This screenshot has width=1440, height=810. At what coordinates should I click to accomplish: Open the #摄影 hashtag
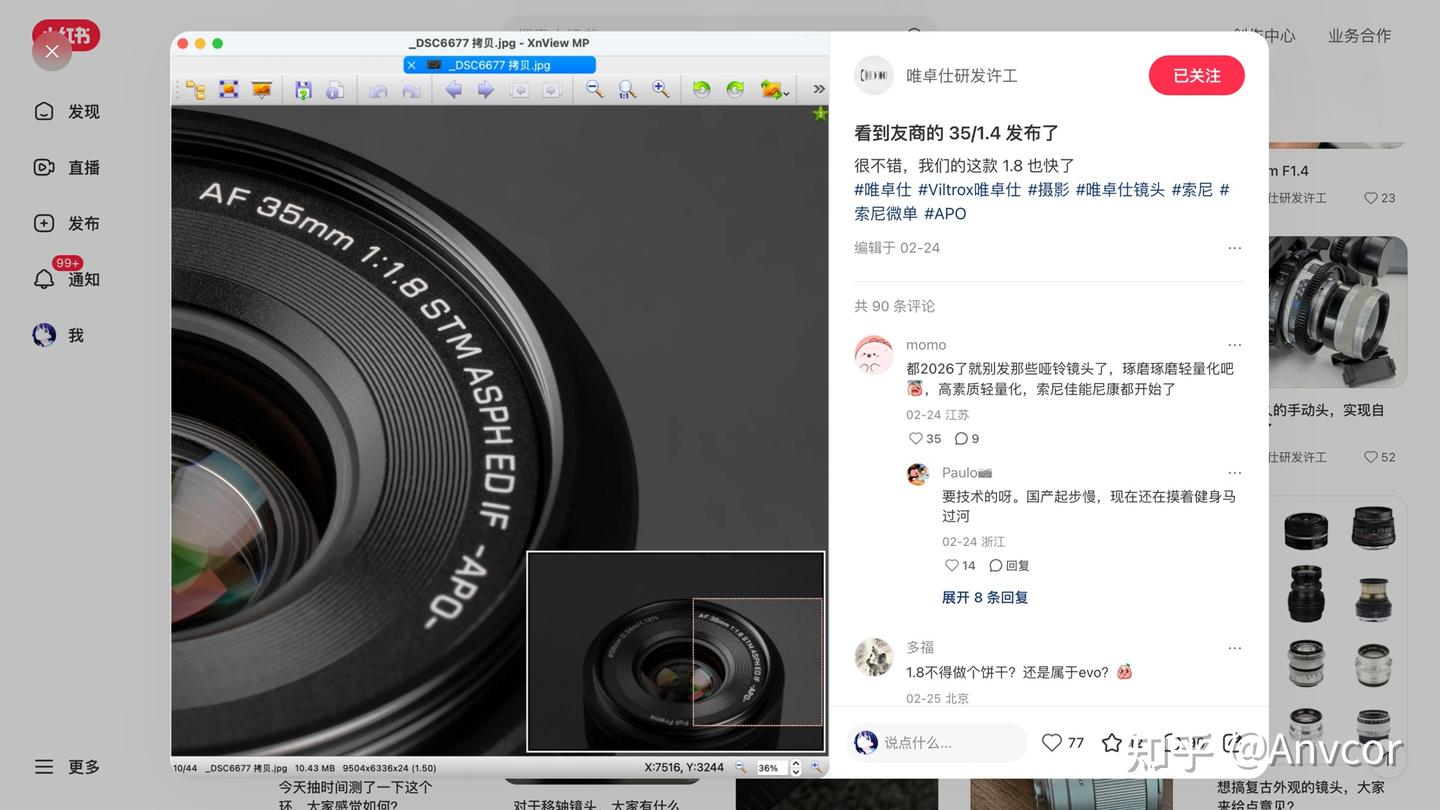1048,189
